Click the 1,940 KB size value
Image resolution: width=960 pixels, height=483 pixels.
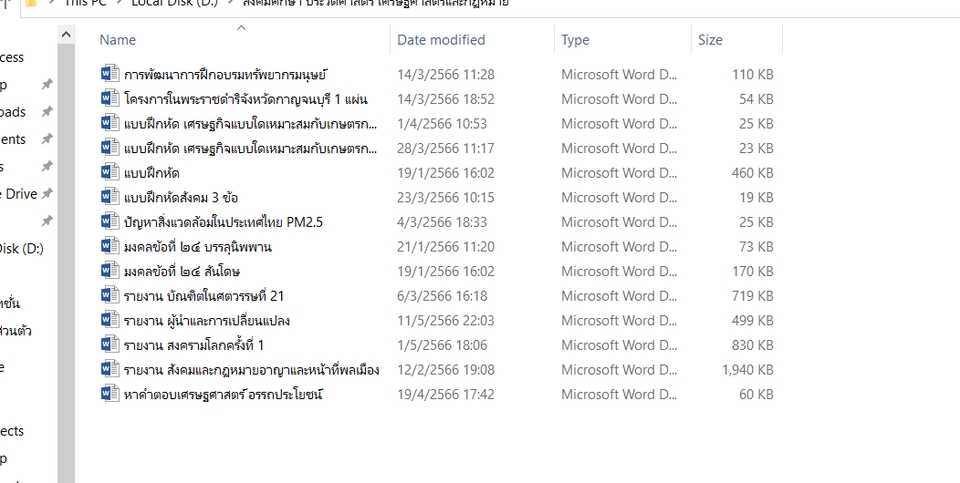[x=748, y=370]
